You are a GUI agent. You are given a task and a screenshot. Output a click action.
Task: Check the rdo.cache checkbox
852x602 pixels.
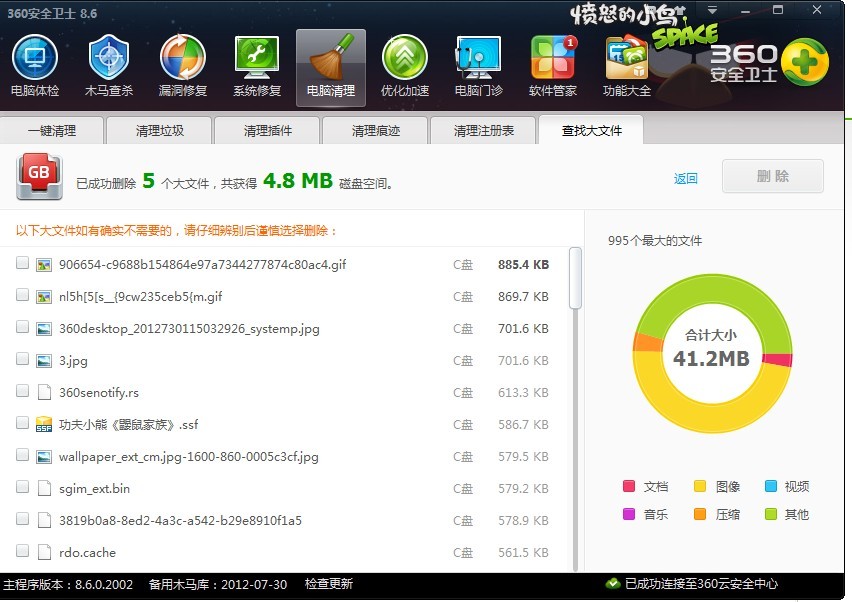pyautogui.click(x=22, y=551)
